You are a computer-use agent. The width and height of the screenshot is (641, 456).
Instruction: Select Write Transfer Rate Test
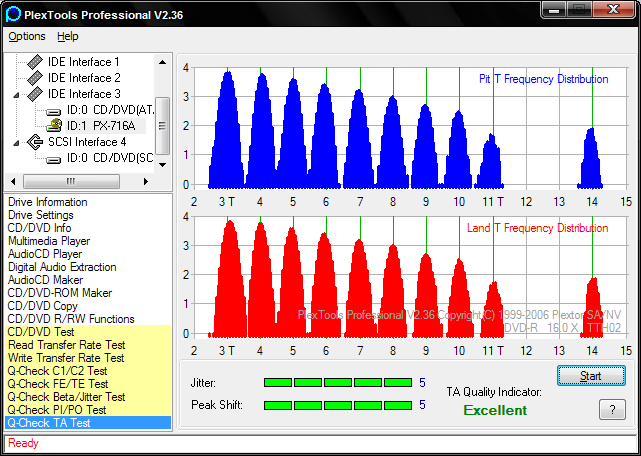[88, 358]
